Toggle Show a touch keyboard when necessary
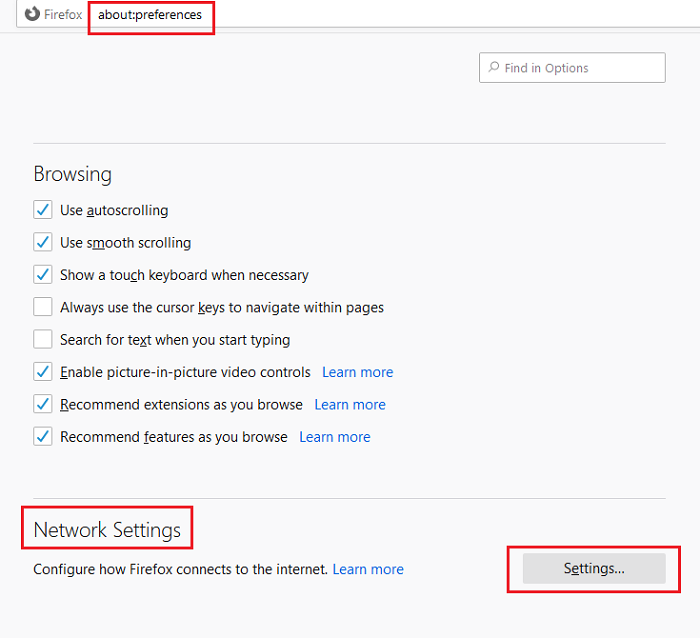Image resolution: width=700 pixels, height=638 pixels. click(x=43, y=274)
